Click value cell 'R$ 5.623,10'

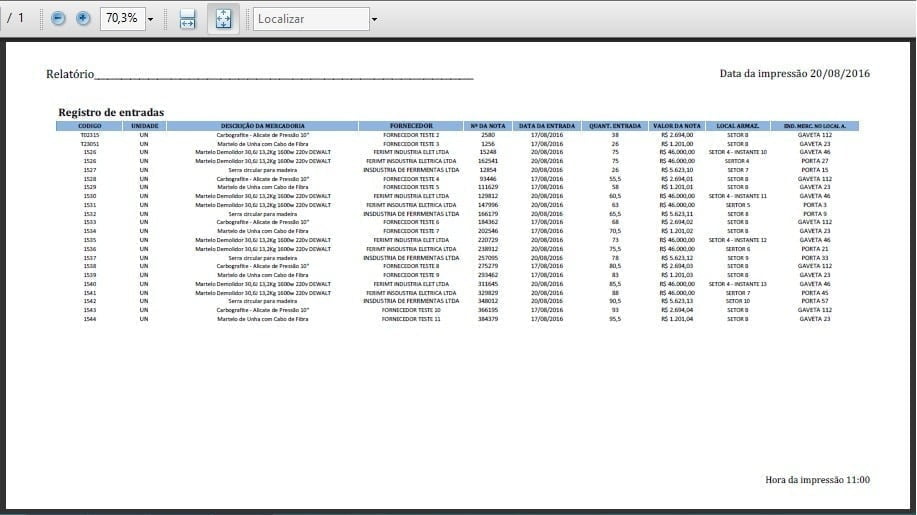click(677, 170)
